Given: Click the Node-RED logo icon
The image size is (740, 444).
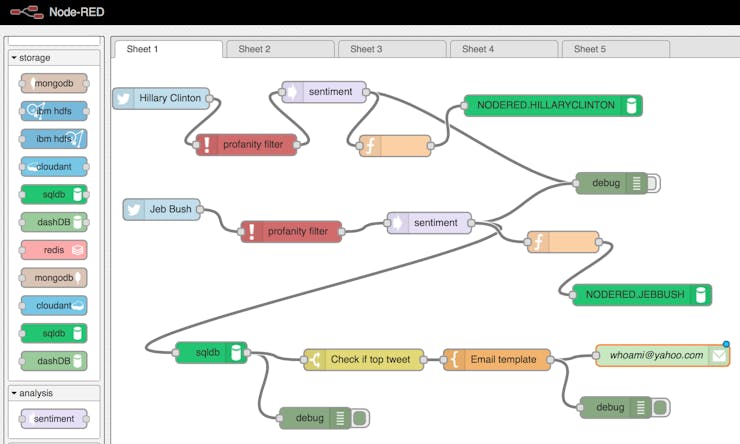Looking at the screenshot, I should (x=26, y=11).
